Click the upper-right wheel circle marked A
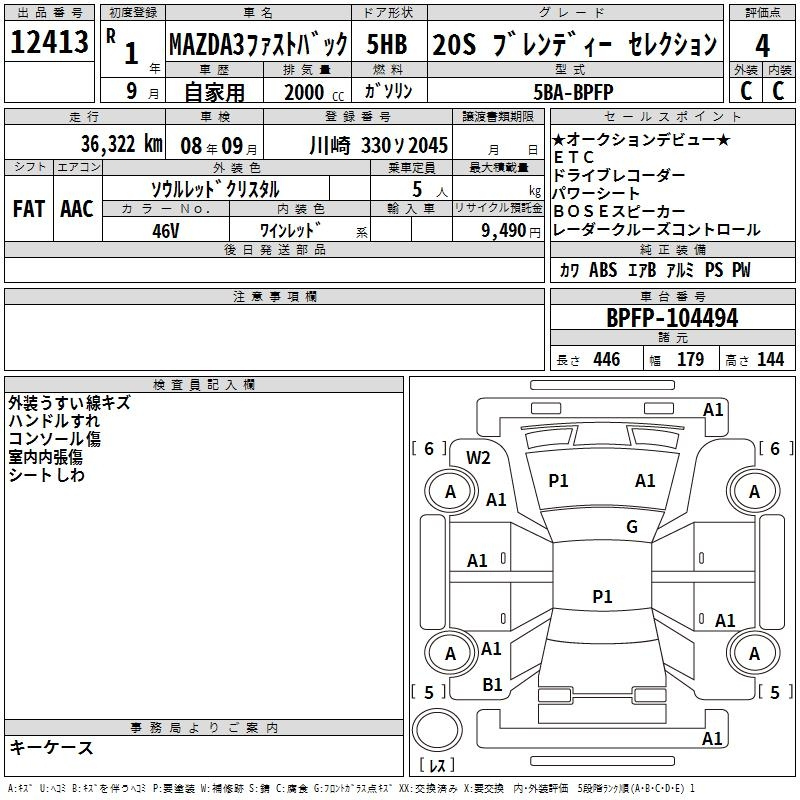The height and width of the screenshot is (800, 800). [754, 491]
